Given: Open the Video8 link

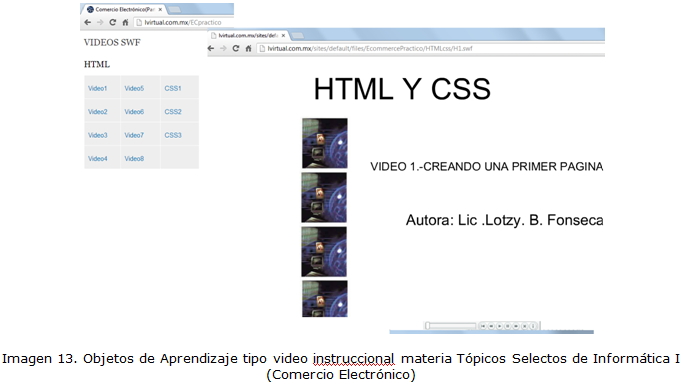Looking at the screenshot, I should coord(134,159).
